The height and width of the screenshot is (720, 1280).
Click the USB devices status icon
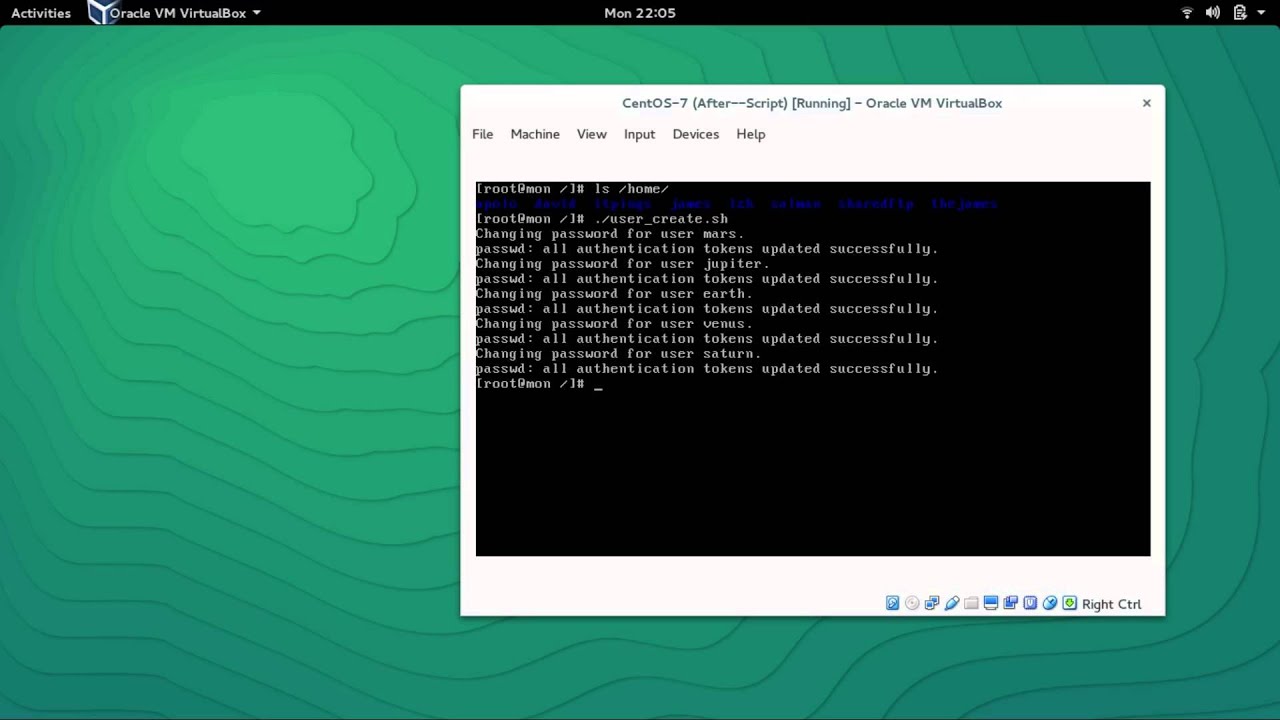click(x=952, y=603)
